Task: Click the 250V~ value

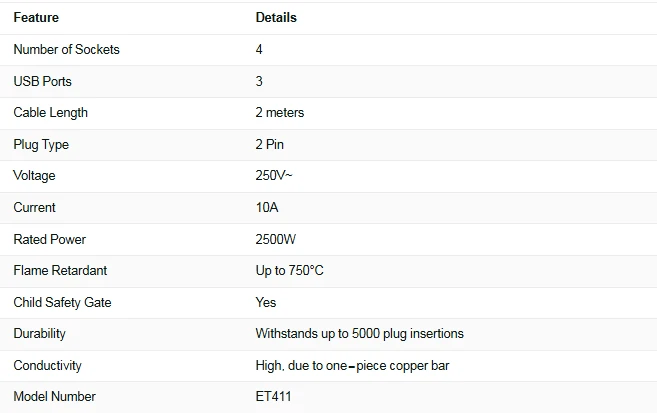Action: point(274,176)
